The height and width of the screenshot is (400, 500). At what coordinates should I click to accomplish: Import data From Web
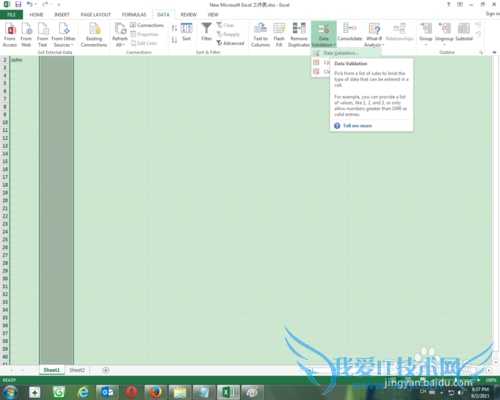(x=26, y=35)
